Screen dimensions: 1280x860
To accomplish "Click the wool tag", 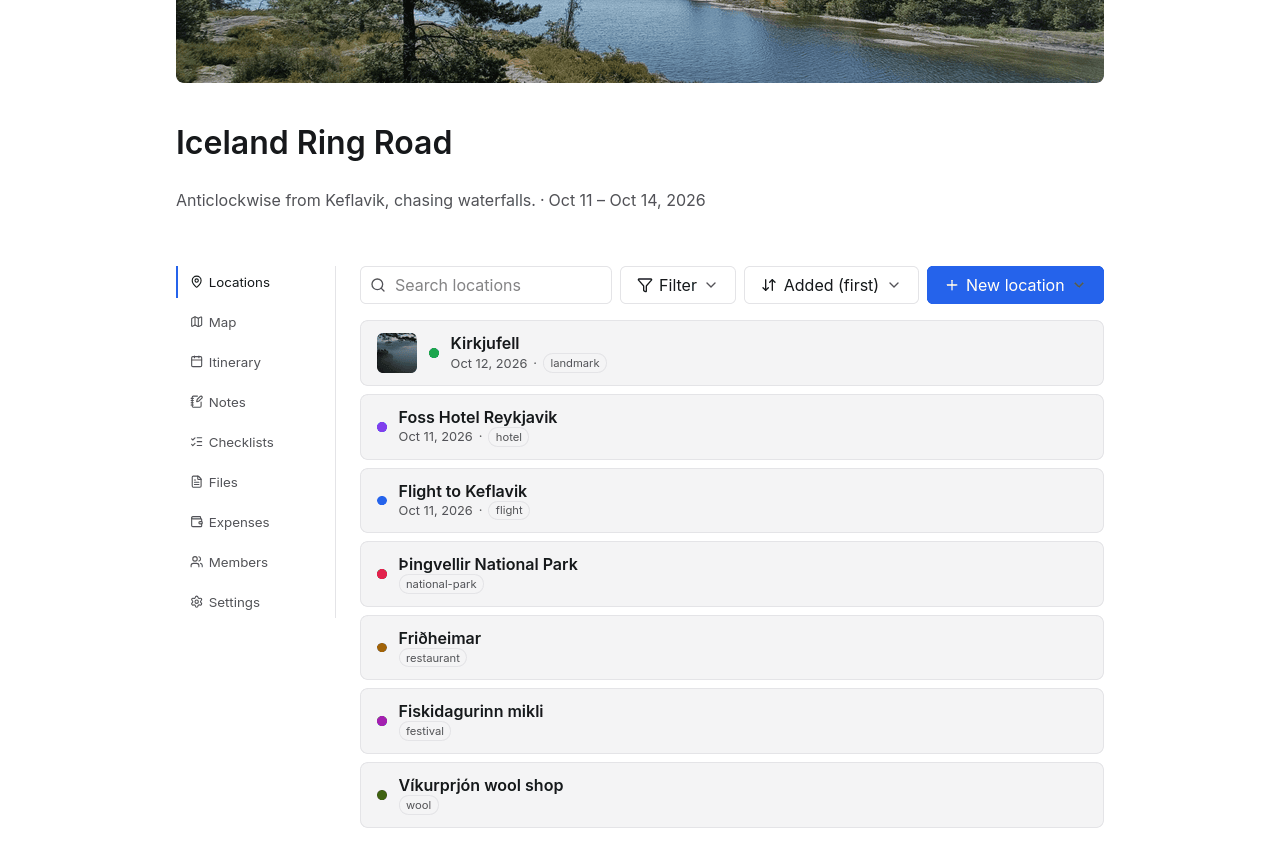I will click(x=419, y=805).
